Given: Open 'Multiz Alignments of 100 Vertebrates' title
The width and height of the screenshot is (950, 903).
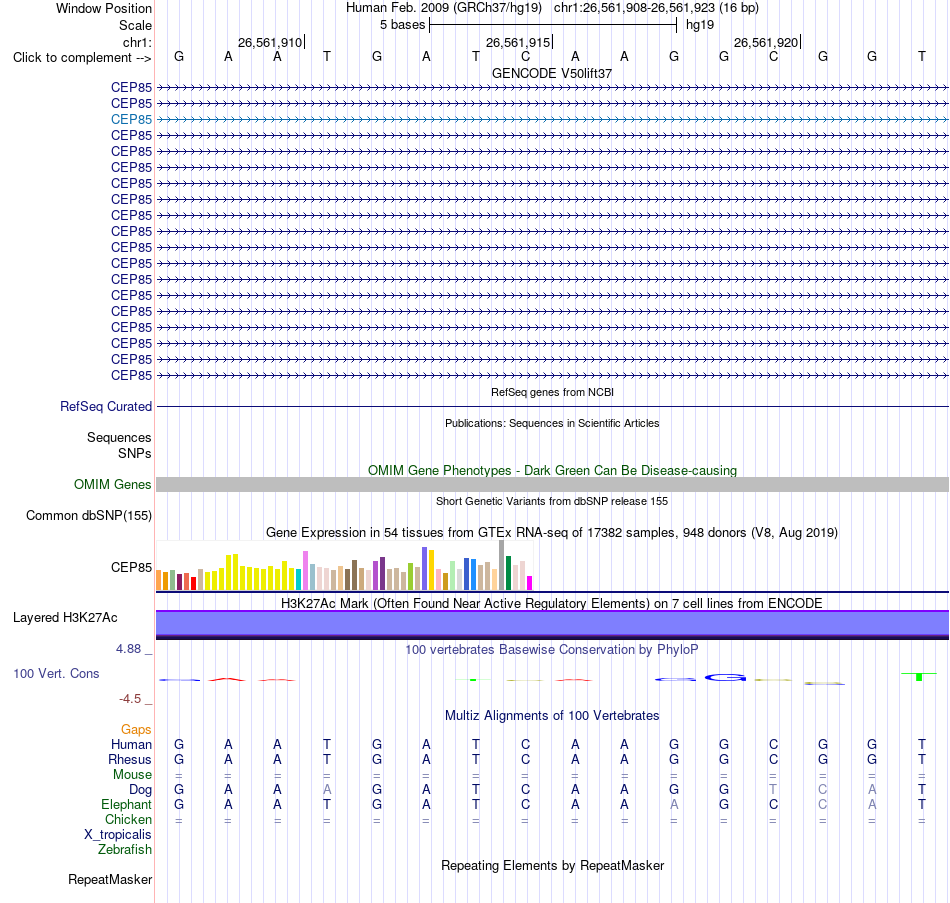Looking at the screenshot, I should (552, 716).
